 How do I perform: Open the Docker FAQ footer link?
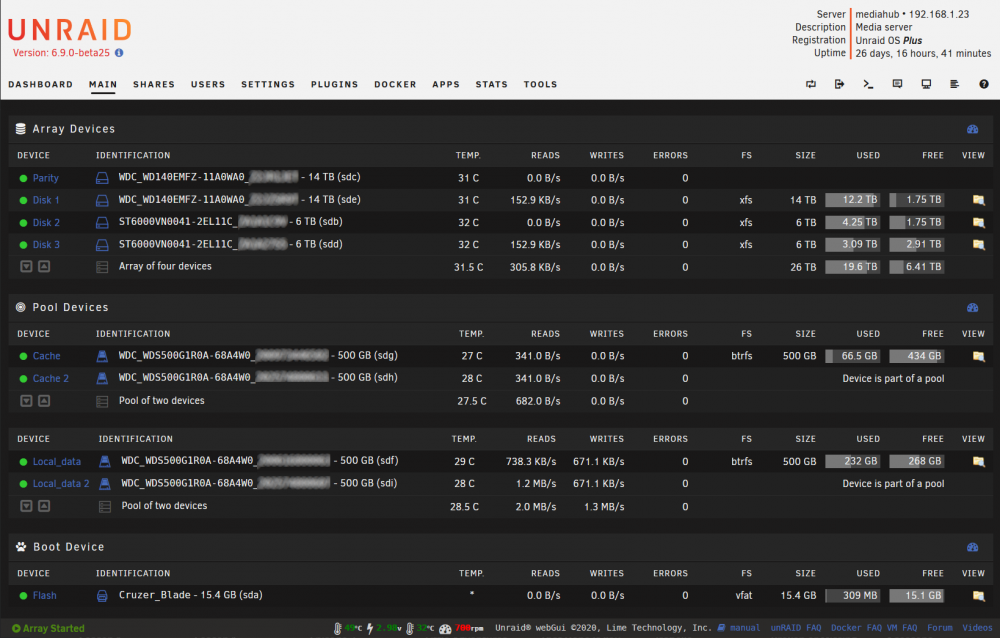point(856,628)
